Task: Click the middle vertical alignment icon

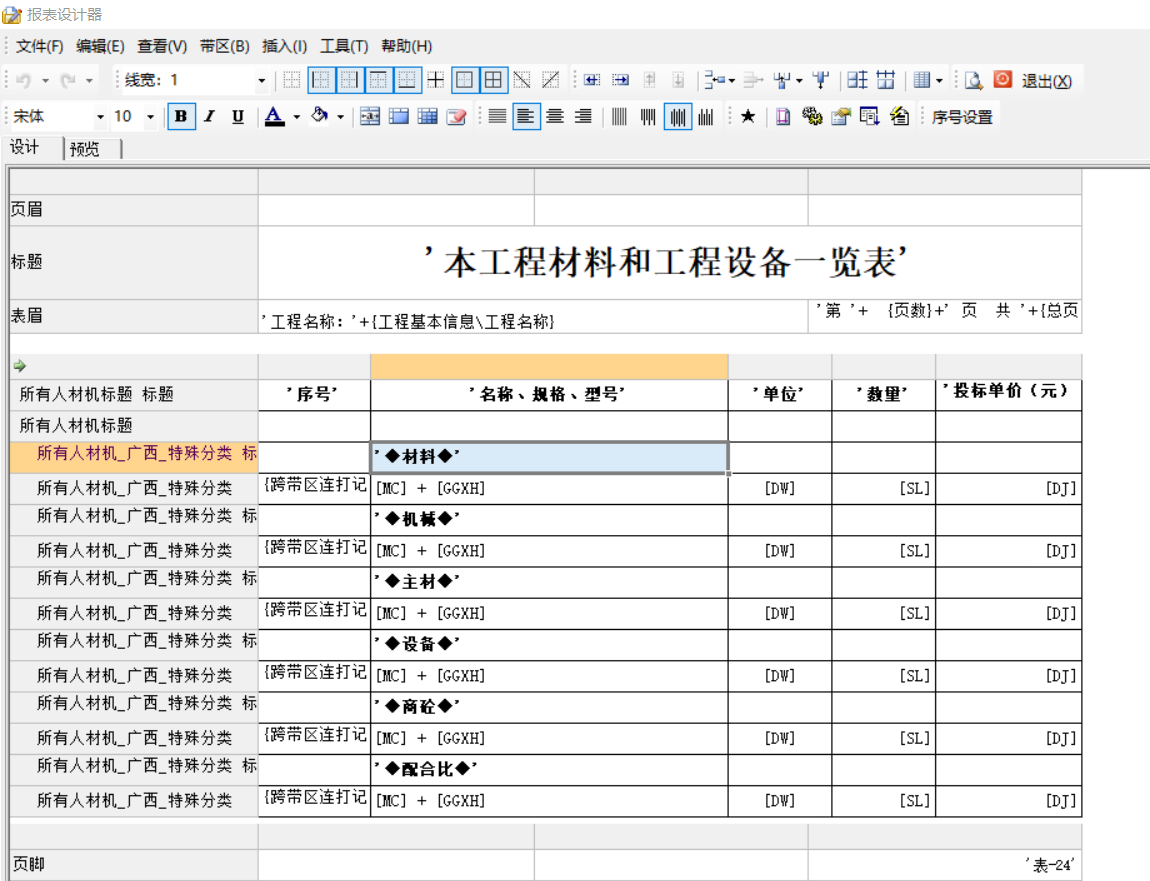Action: (678, 117)
